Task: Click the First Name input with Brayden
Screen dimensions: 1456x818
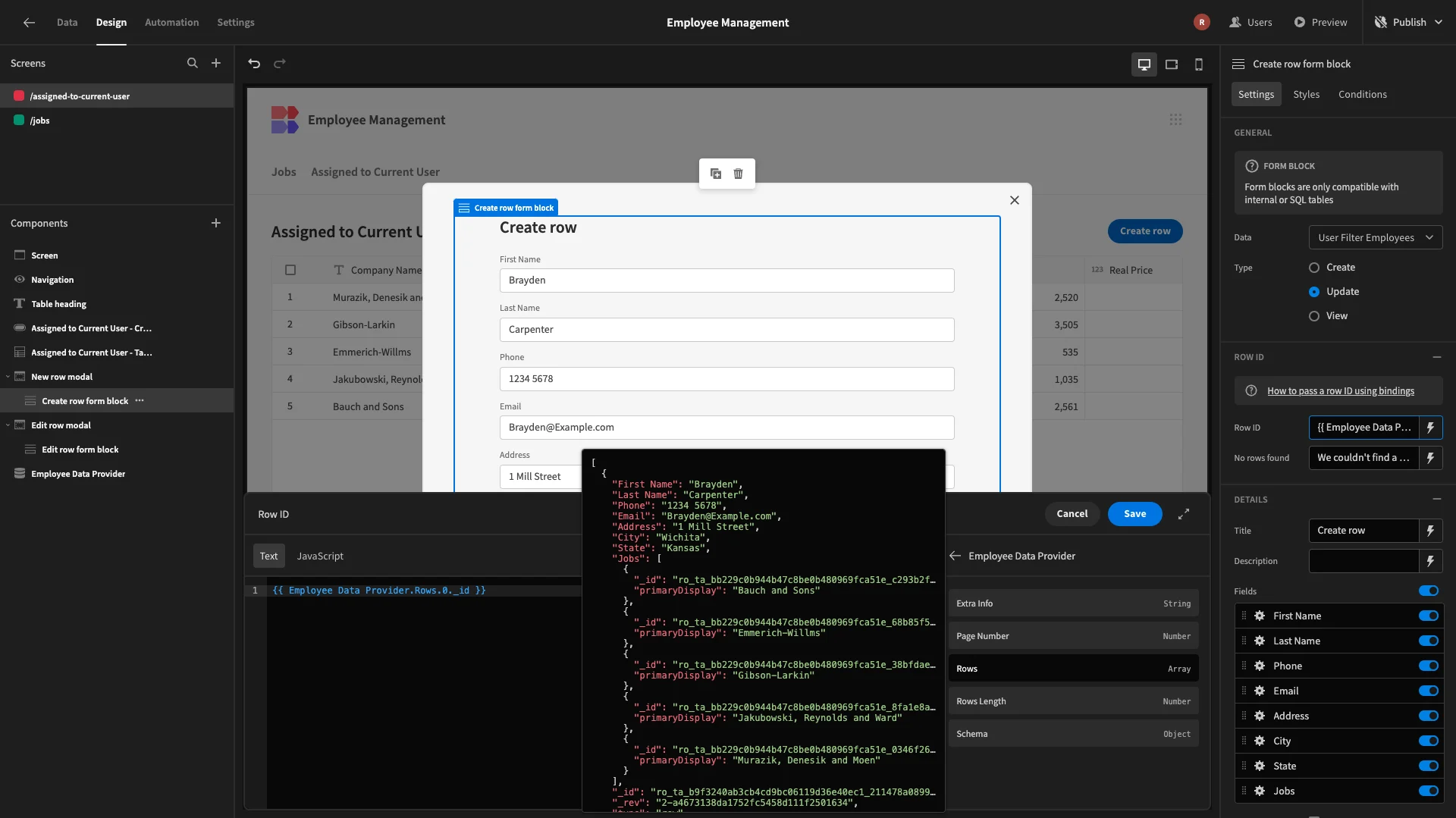Action: click(726, 281)
